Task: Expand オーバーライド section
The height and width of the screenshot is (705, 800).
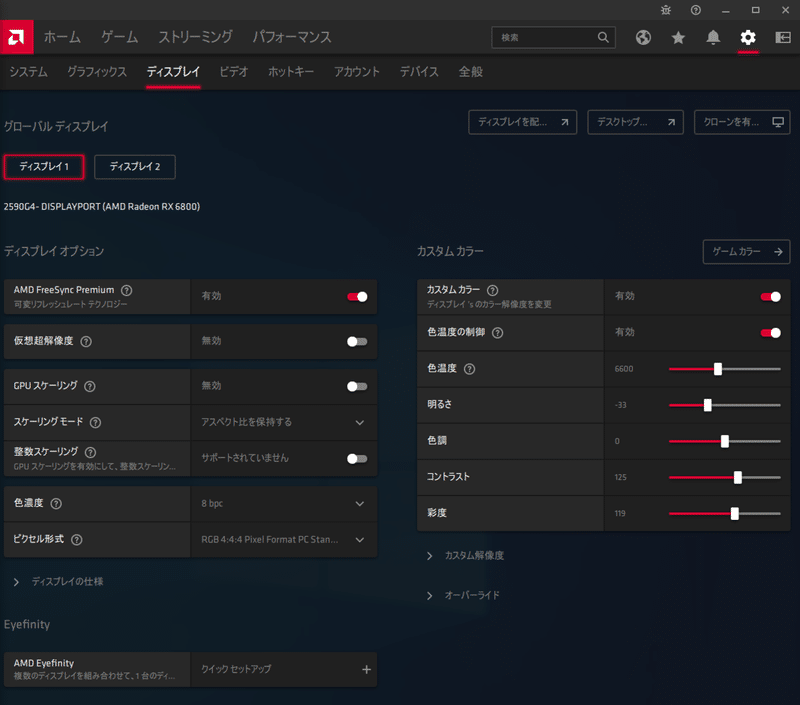Action: point(463,595)
